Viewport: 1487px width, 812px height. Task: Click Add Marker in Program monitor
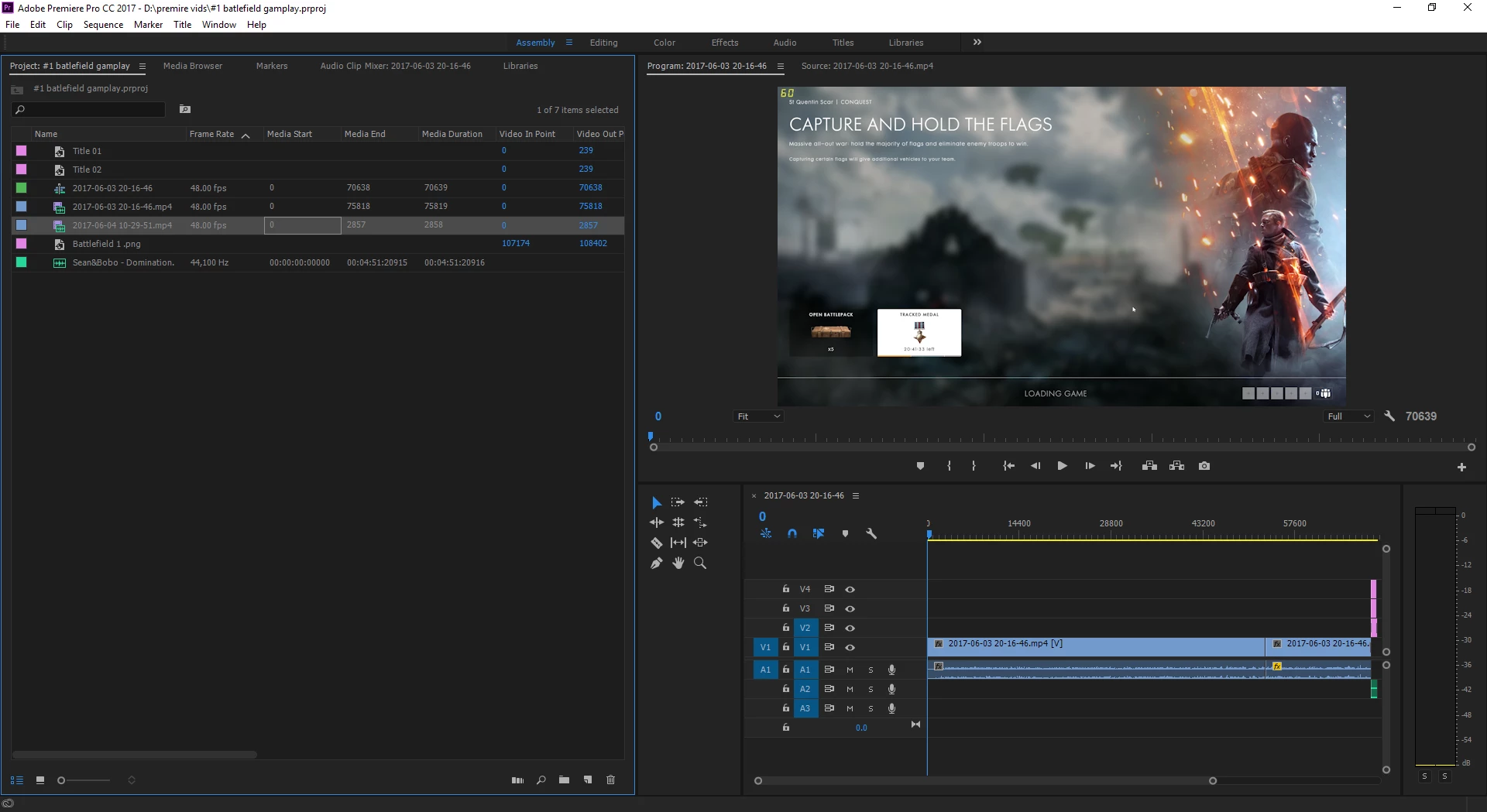(x=920, y=466)
